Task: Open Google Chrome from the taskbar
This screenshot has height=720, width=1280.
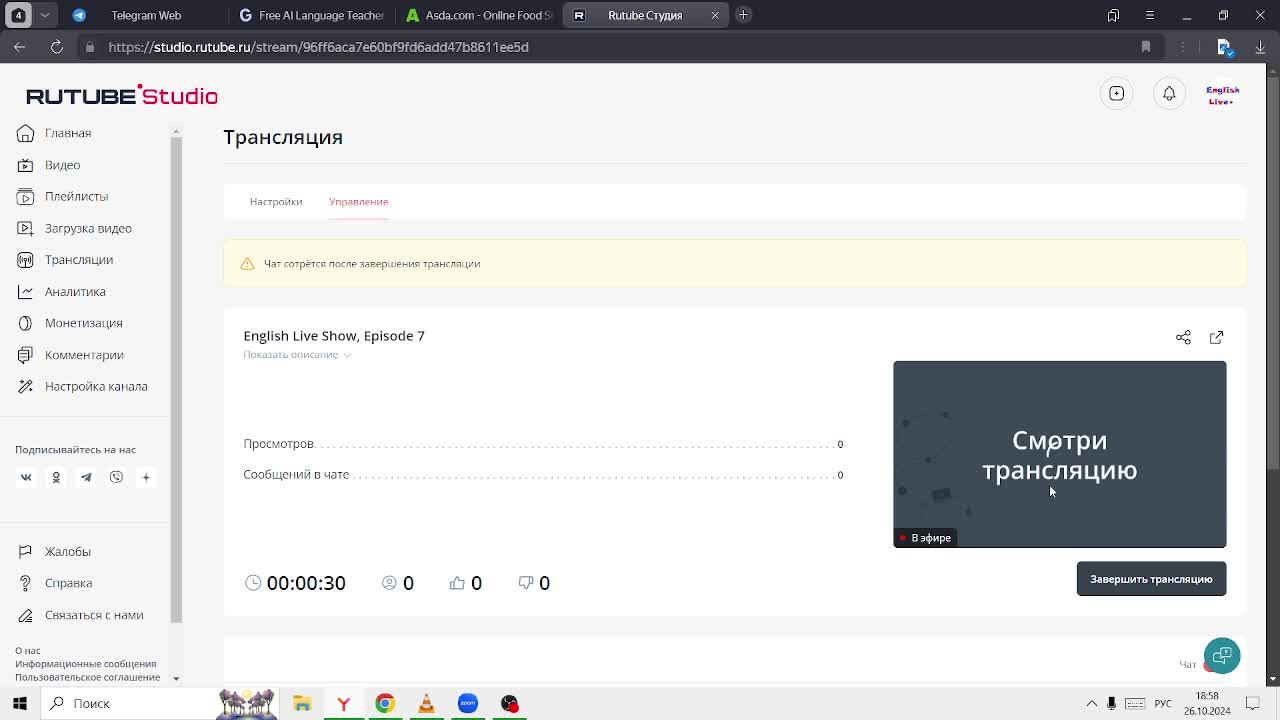Action: tap(385, 703)
